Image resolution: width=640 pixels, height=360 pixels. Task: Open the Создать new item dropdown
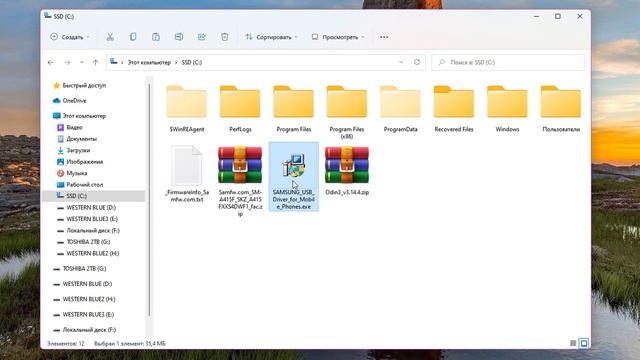click(70, 37)
